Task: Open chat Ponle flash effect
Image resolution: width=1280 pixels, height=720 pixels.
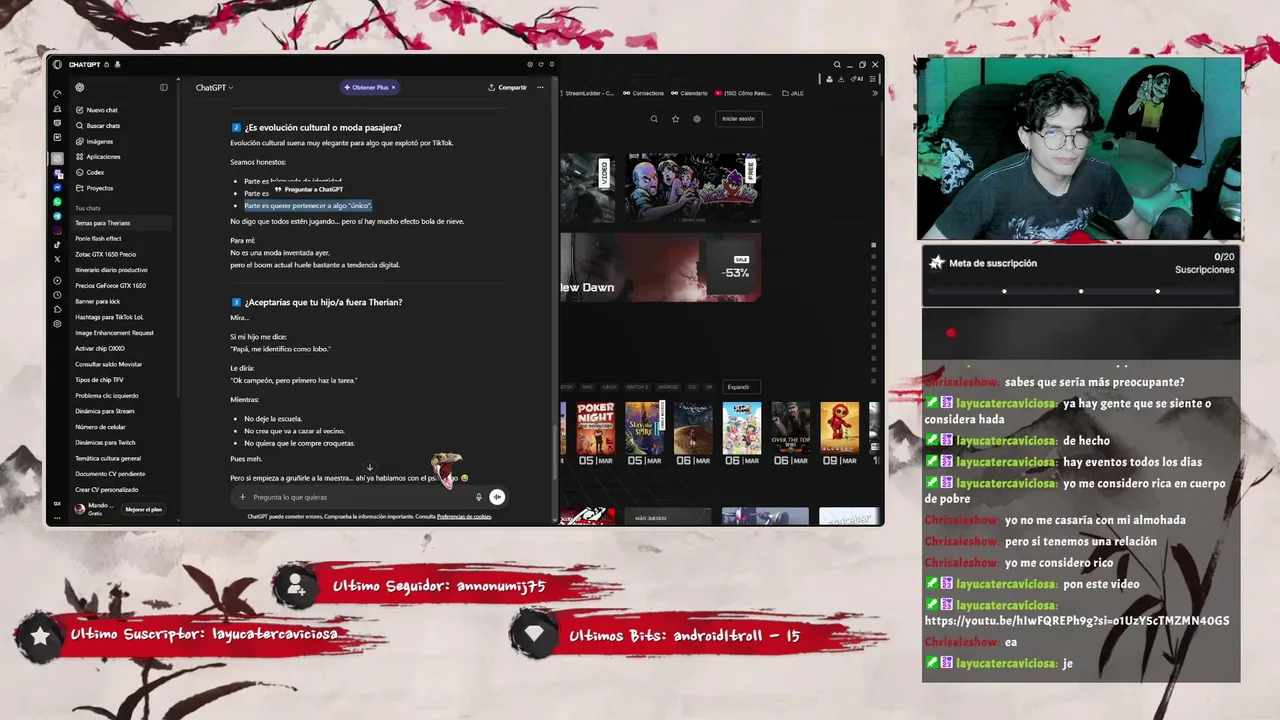Action: point(98,239)
